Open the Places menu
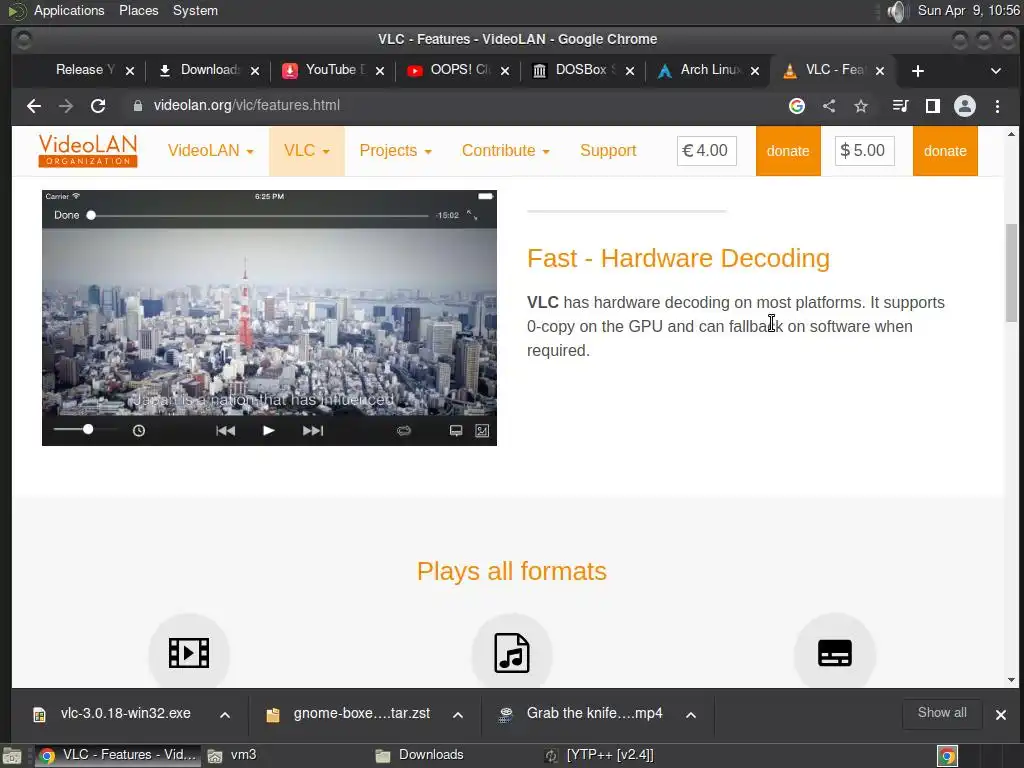This screenshot has height=768, width=1024. click(x=138, y=11)
